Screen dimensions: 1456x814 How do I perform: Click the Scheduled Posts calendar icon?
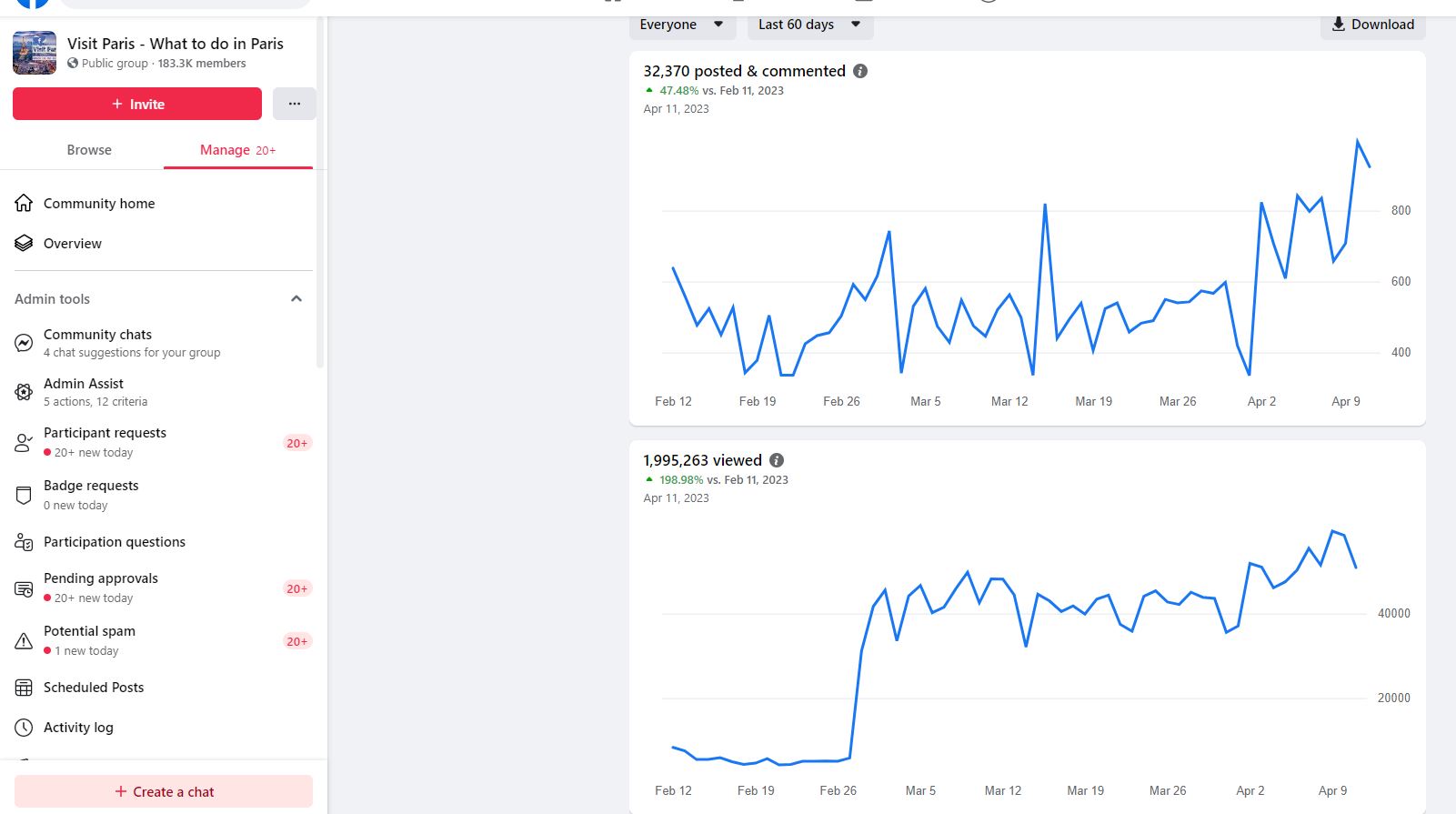pos(24,688)
